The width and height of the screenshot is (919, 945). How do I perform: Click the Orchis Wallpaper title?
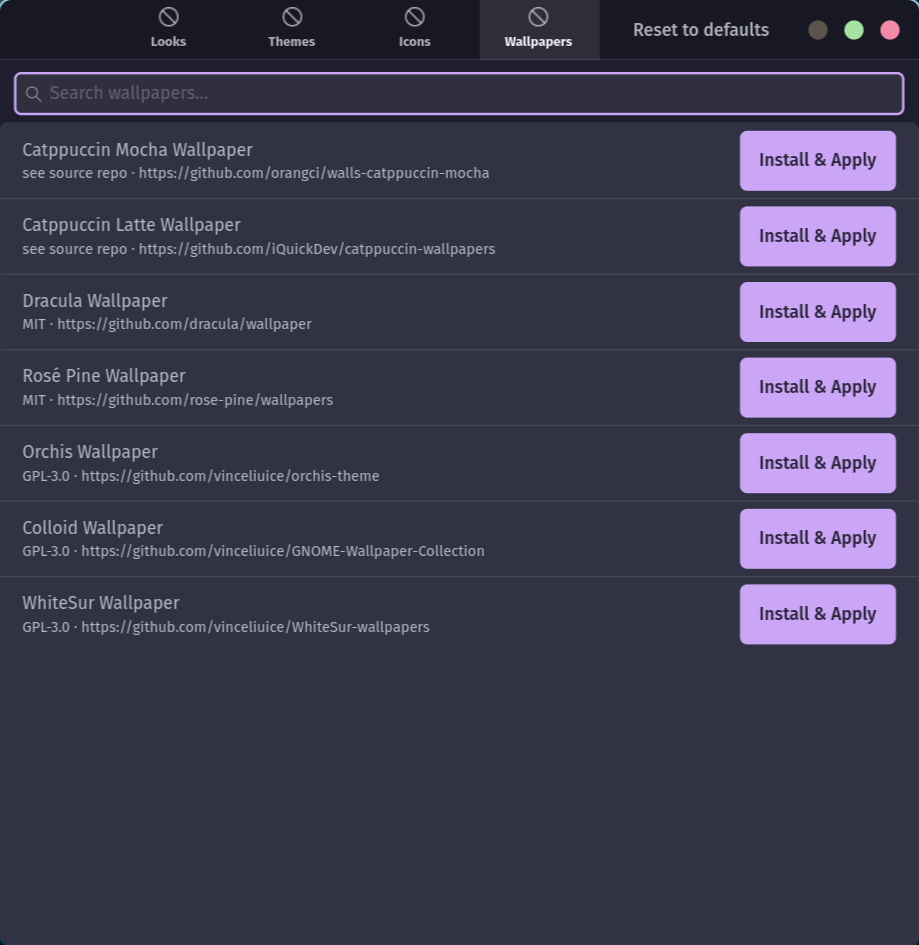click(90, 452)
